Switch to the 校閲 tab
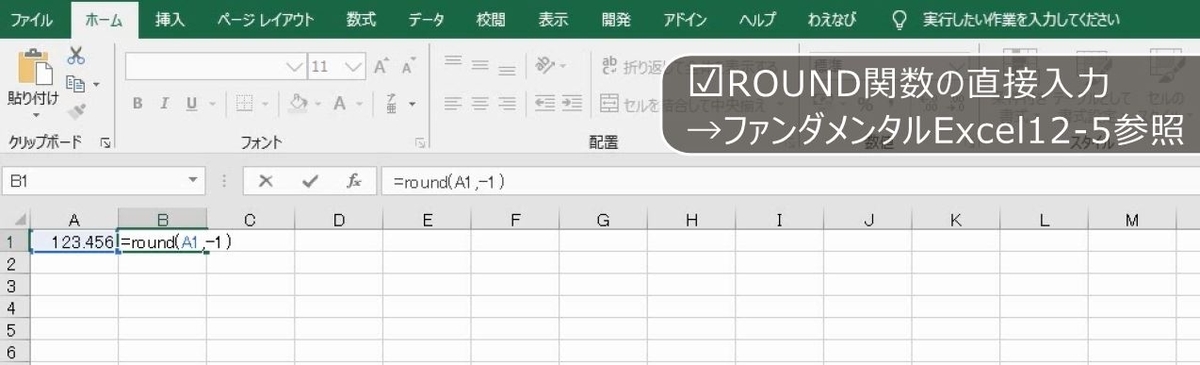Screen dimensions: 1200x365 491,20
